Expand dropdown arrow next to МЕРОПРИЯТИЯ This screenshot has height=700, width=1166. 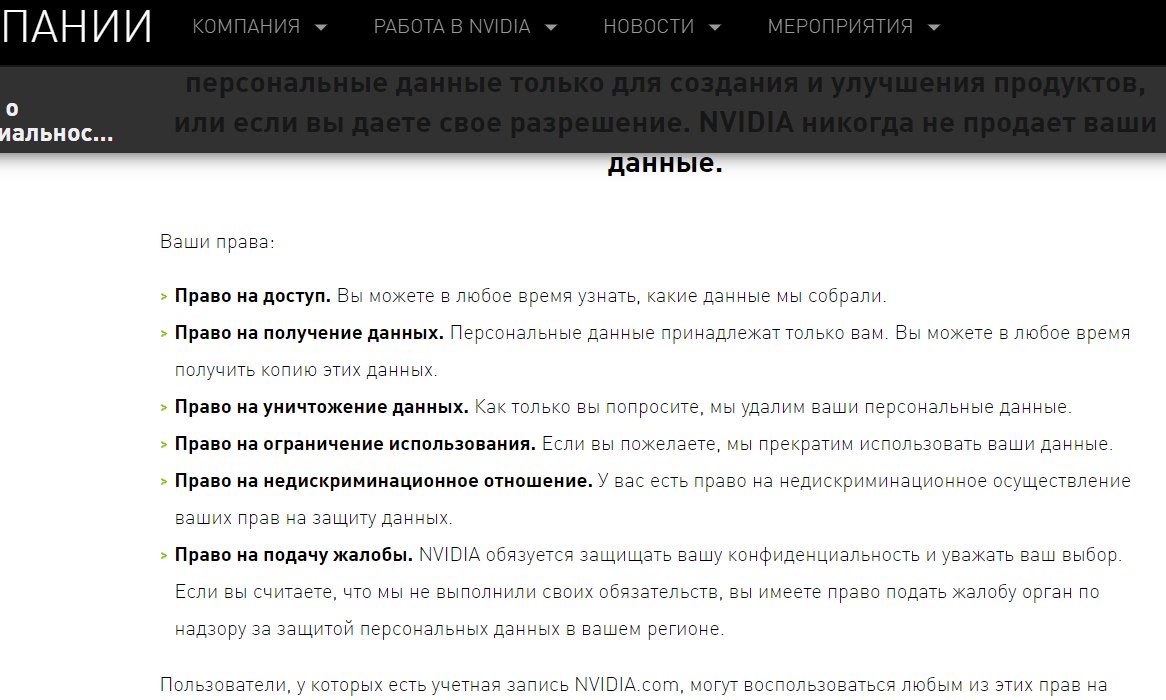(934, 28)
